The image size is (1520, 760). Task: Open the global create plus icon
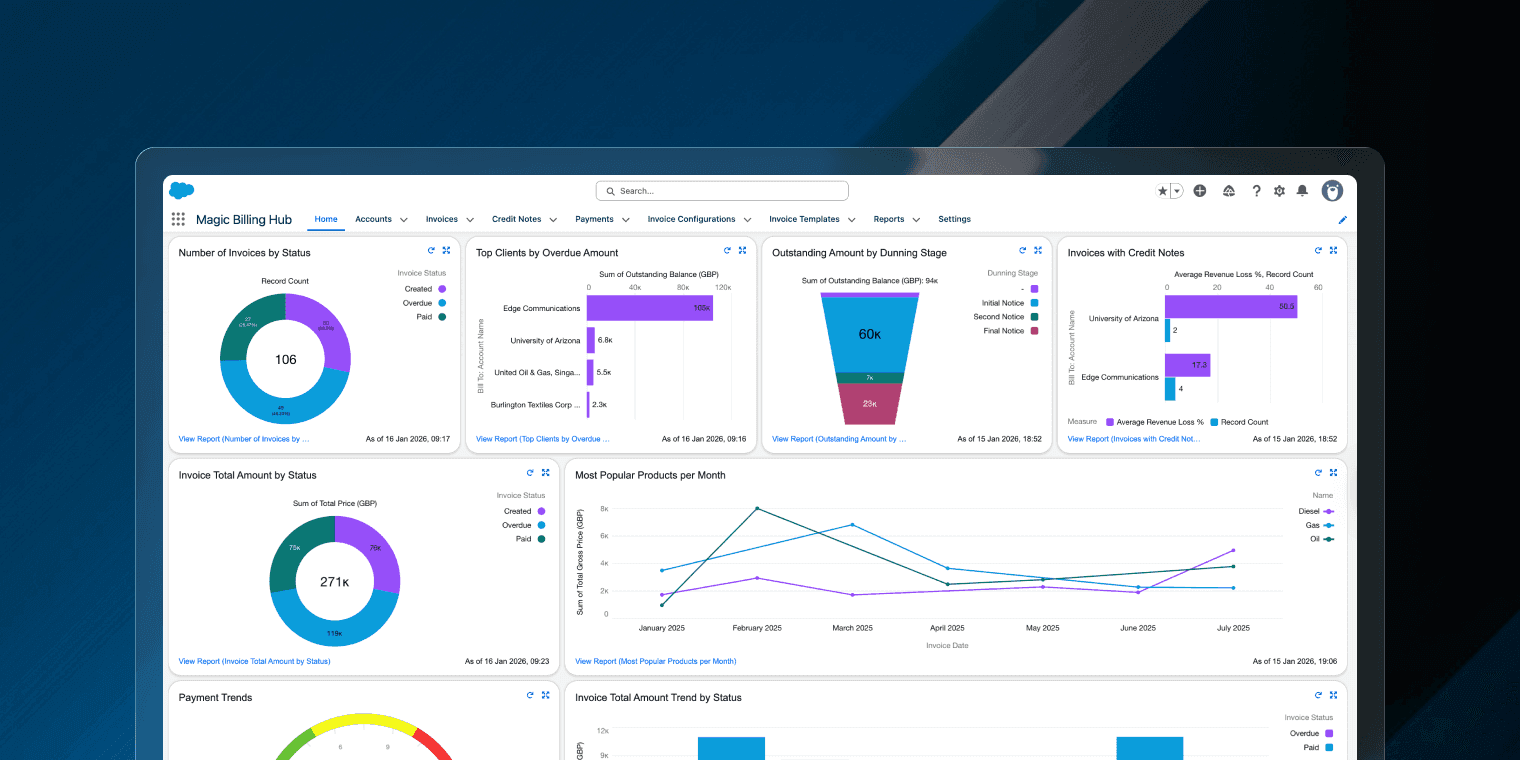tap(1200, 191)
